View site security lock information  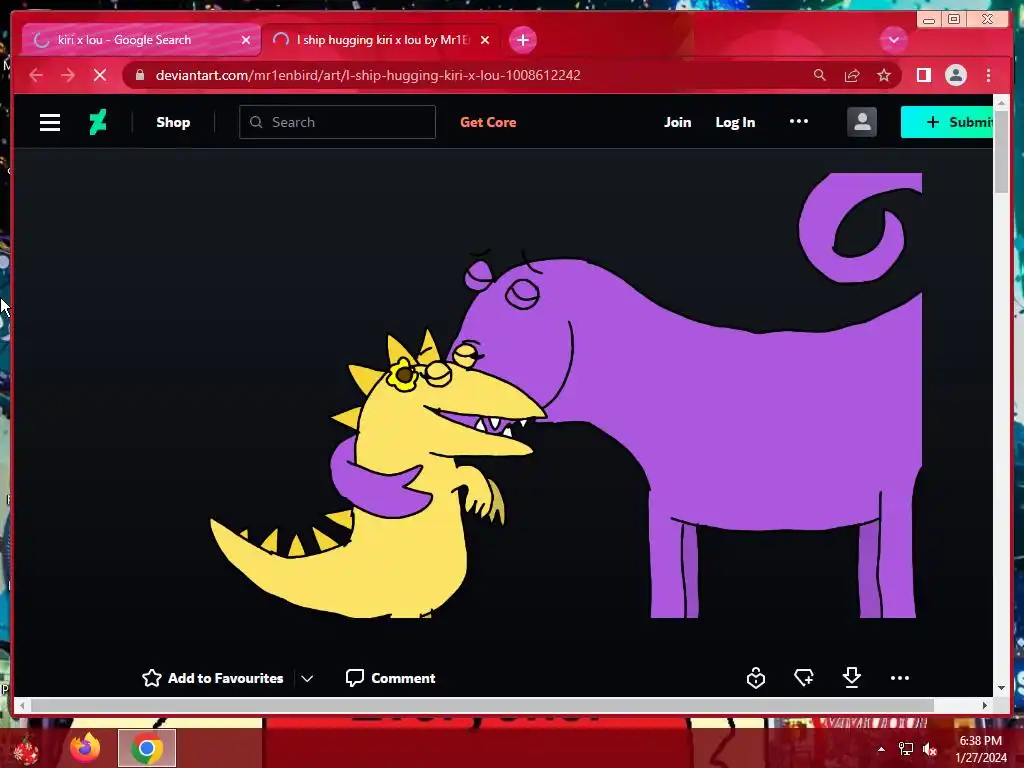[x=140, y=75]
